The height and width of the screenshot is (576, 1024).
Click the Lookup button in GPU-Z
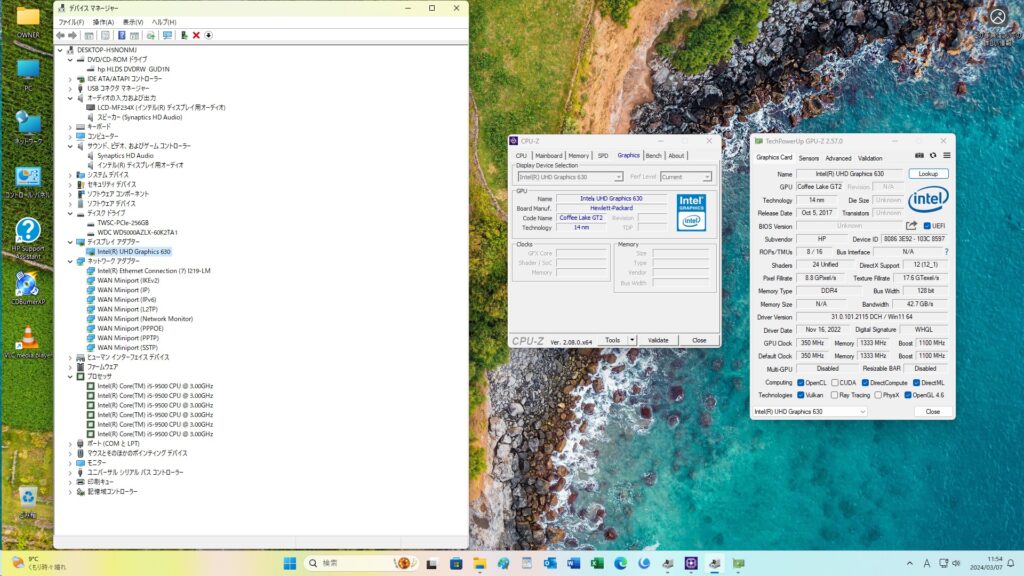tap(928, 173)
